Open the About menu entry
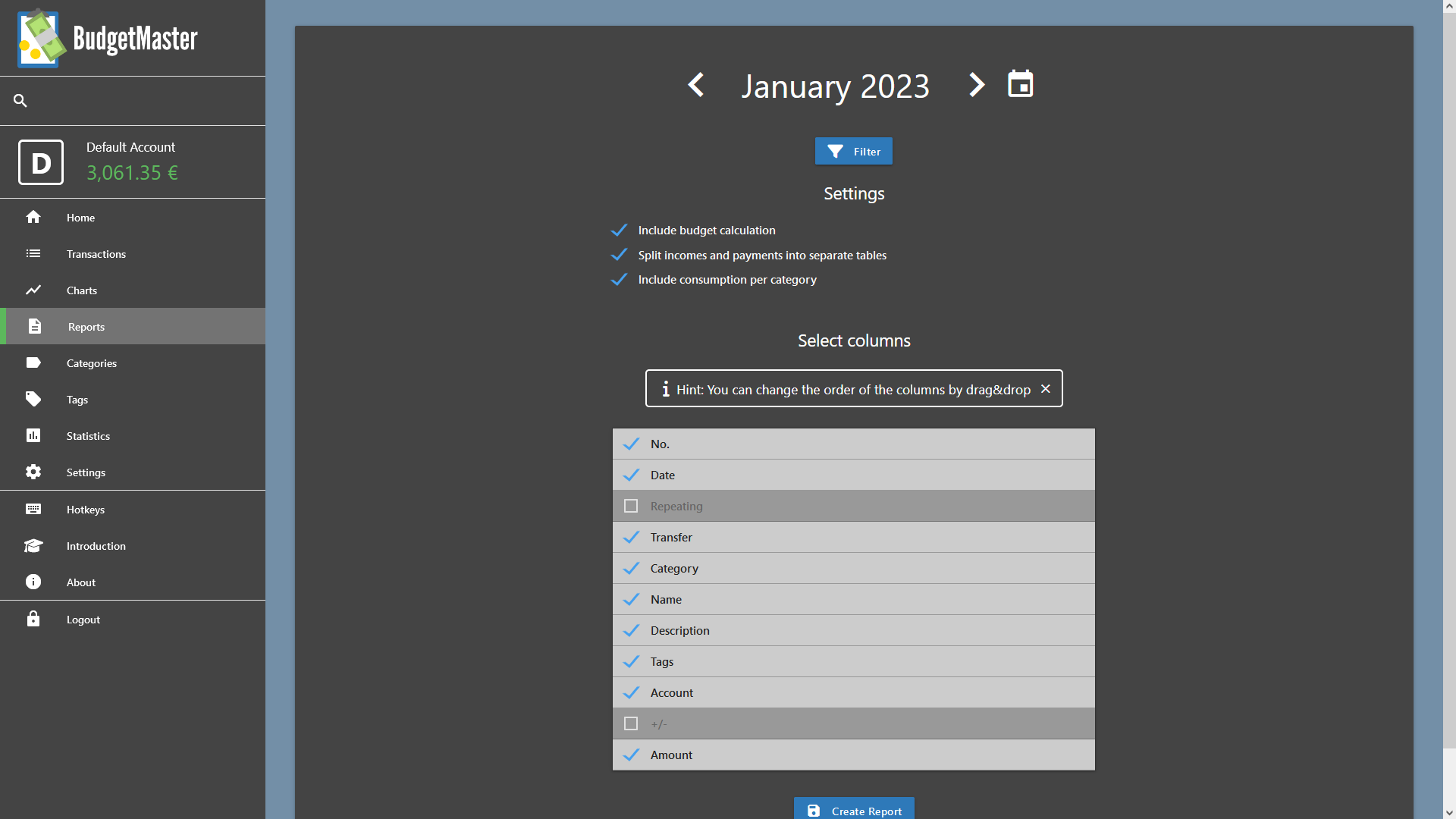The width and height of the screenshot is (1456, 819). click(x=133, y=582)
